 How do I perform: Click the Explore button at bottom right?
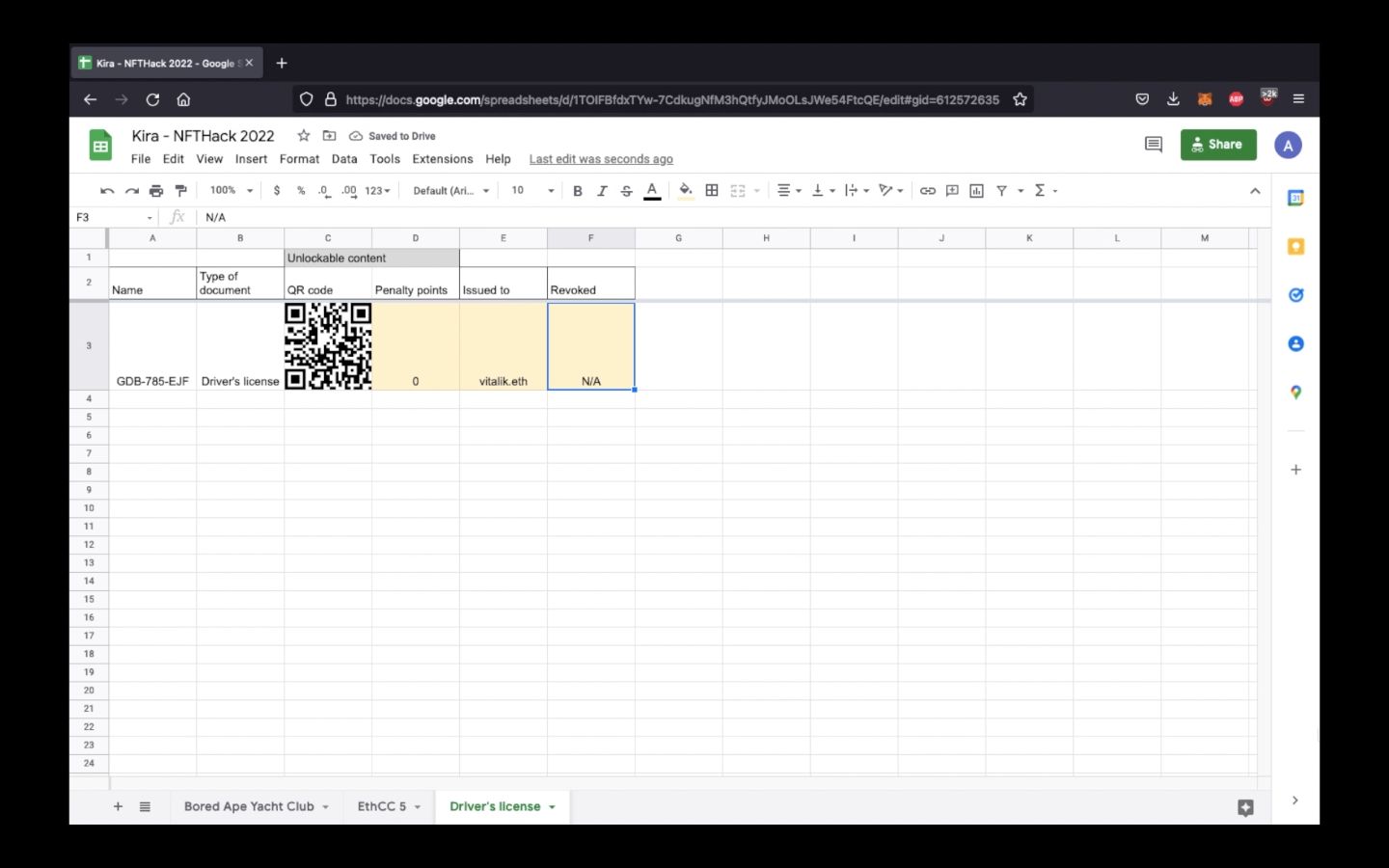coord(1245,808)
